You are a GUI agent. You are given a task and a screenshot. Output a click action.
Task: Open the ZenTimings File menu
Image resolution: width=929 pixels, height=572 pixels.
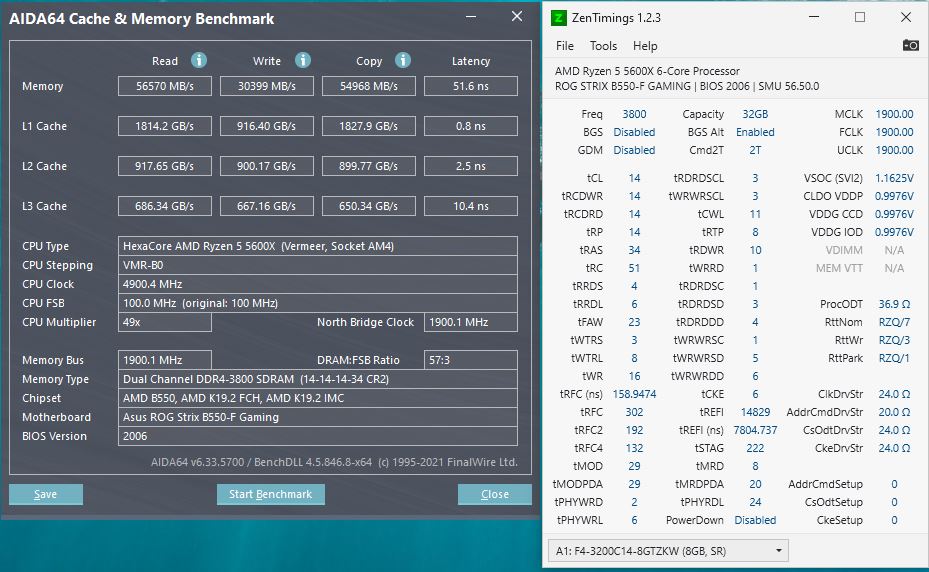(565, 46)
